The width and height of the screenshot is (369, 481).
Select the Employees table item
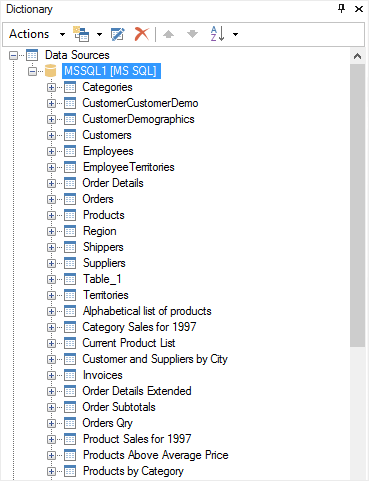click(108, 151)
